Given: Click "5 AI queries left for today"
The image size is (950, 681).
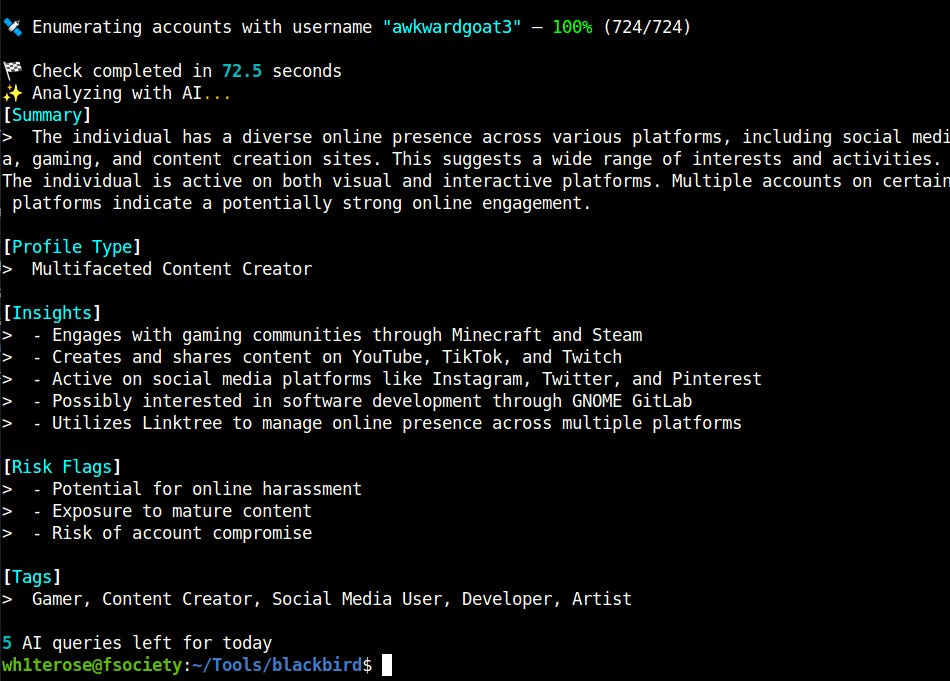Looking at the screenshot, I should (137, 643).
